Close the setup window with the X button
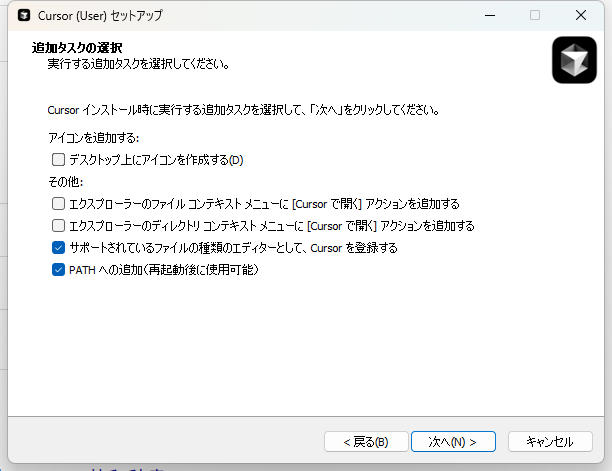Image resolution: width=612 pixels, height=471 pixels. coord(580,16)
